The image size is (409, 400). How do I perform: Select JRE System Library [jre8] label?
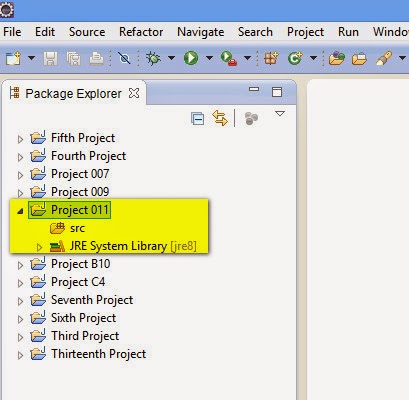133,246
